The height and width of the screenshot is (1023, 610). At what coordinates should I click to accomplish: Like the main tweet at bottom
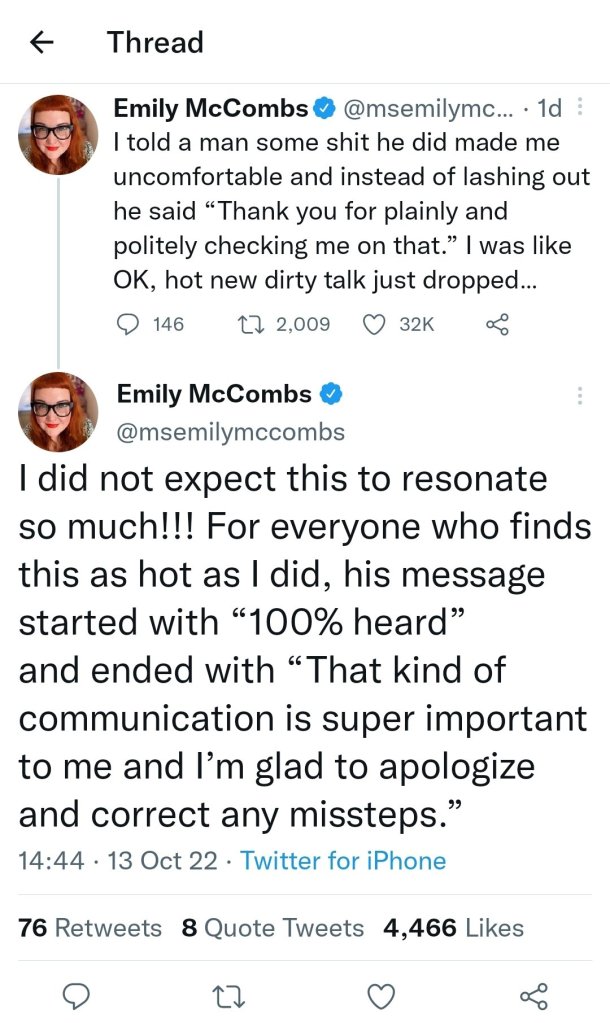pos(380,994)
